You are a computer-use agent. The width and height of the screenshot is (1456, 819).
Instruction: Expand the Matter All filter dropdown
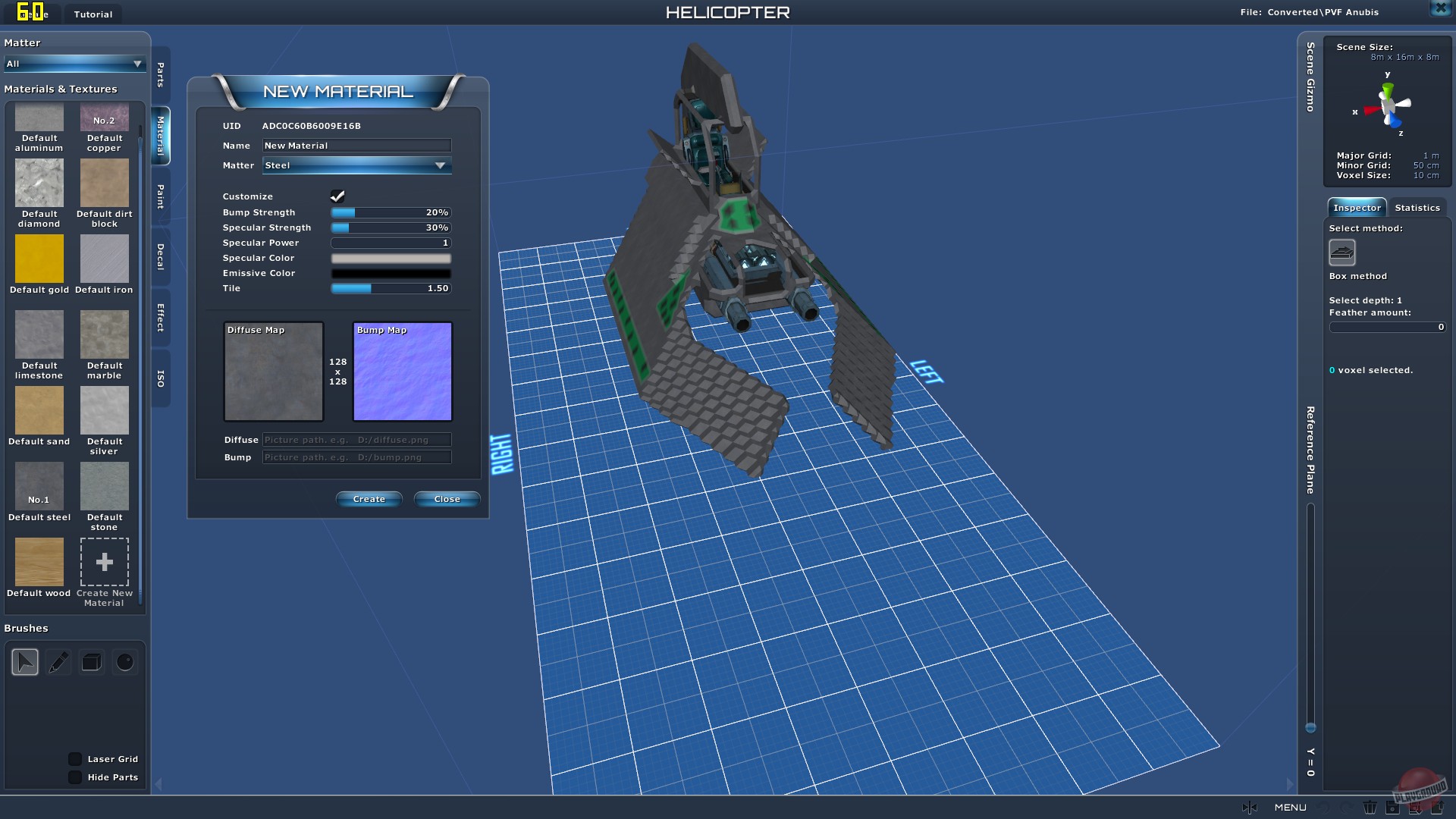click(x=74, y=64)
